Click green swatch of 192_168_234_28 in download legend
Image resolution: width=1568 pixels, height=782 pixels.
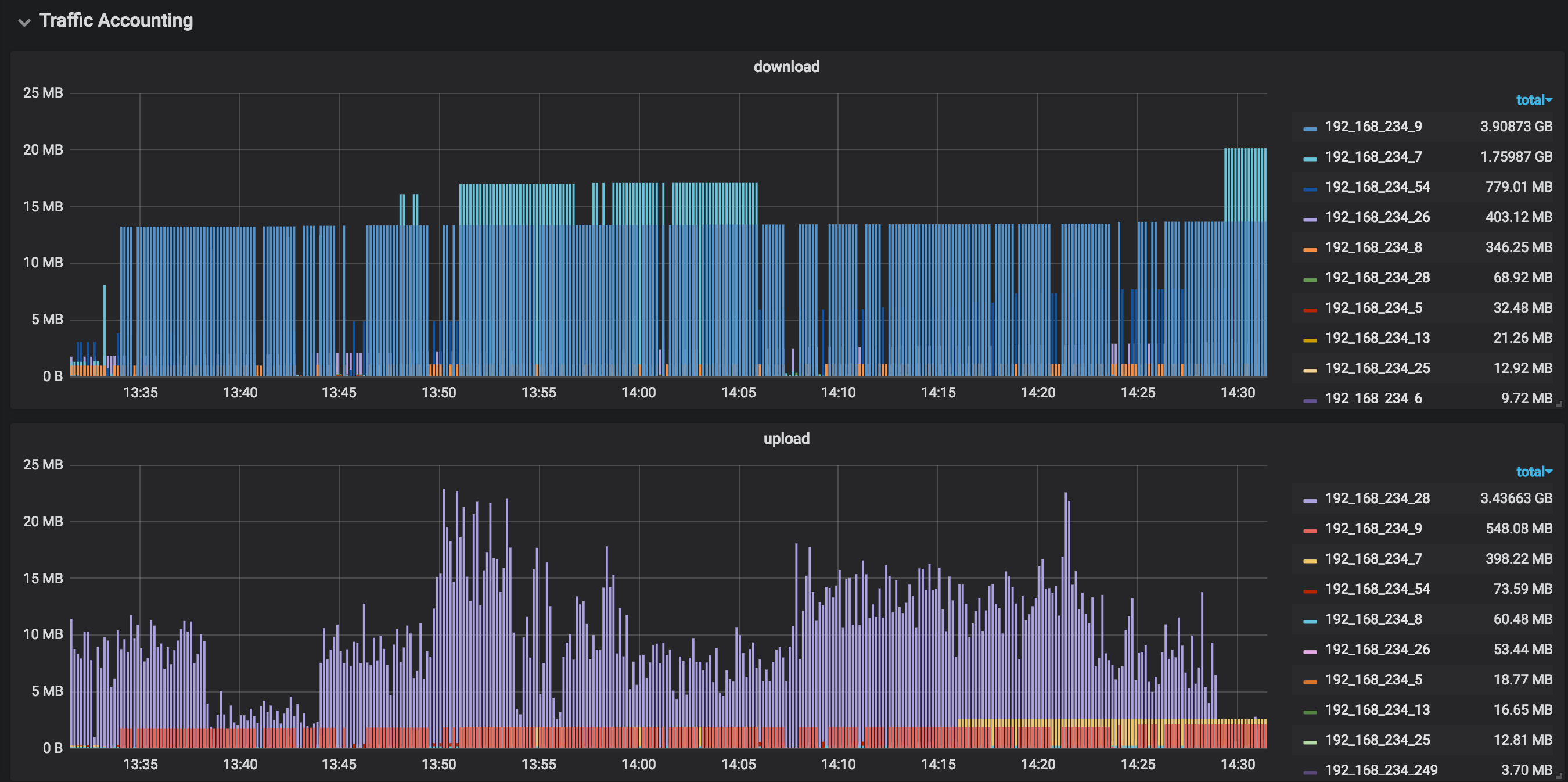(x=1310, y=279)
